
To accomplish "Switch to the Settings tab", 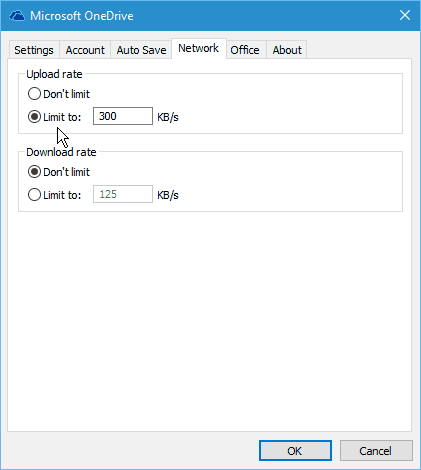I will point(34,50).
